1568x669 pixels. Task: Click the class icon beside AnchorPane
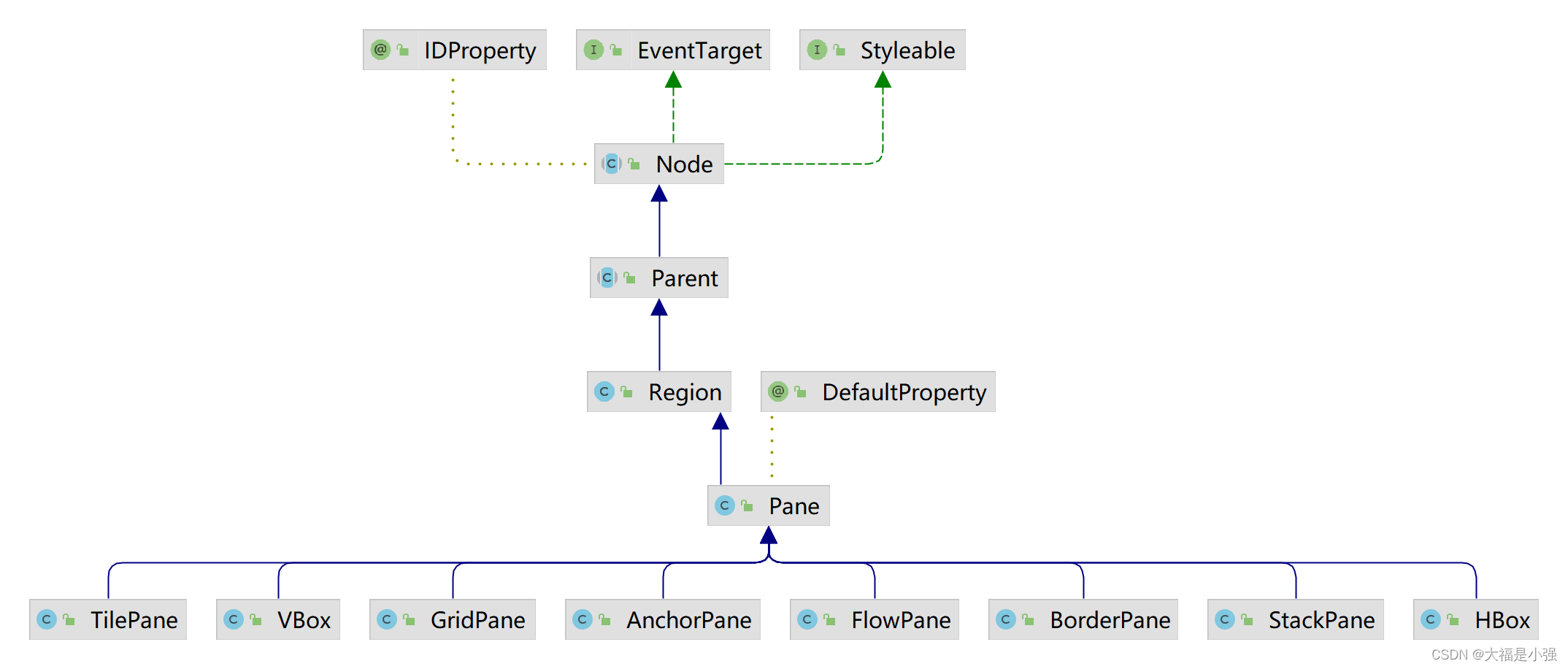click(x=583, y=619)
